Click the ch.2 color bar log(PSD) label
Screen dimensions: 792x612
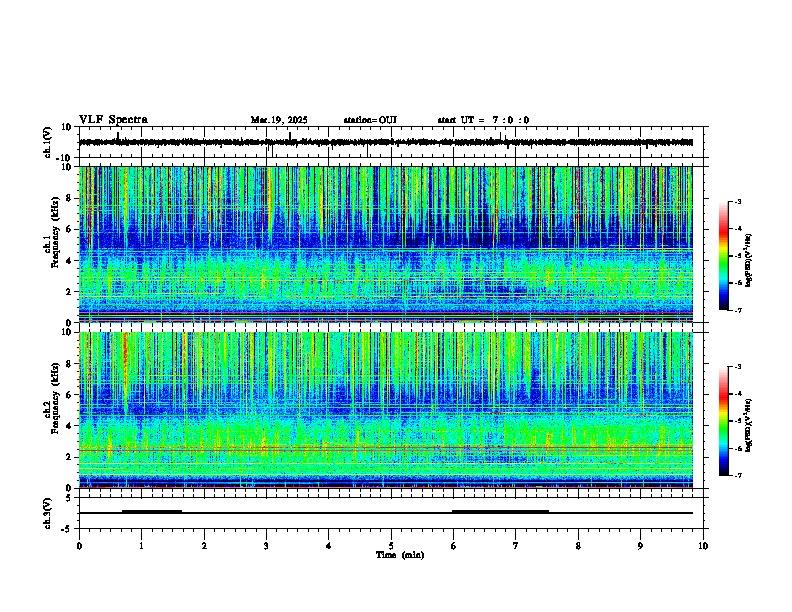(x=748, y=426)
